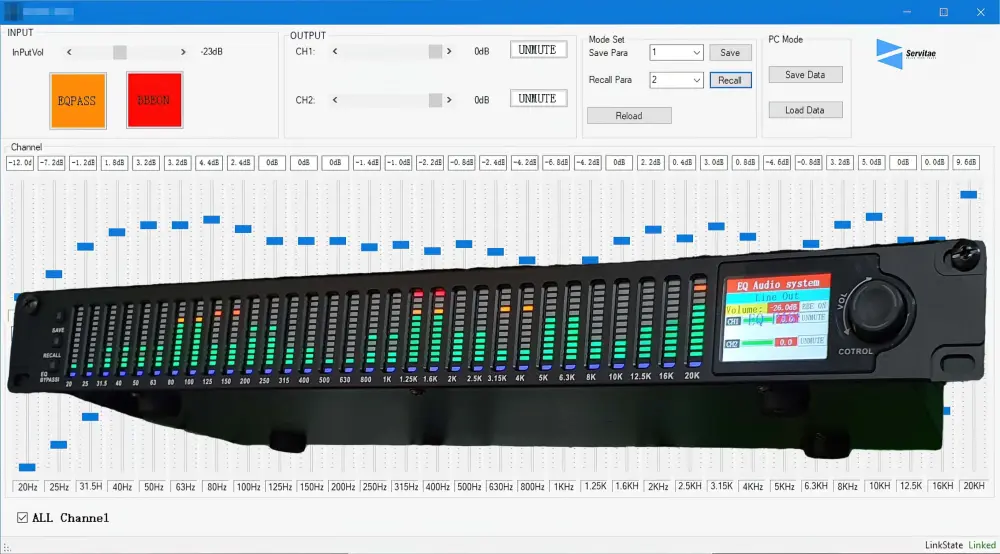Click the Servitae logo
Viewport: 1000px width, 554px height.
[906, 53]
